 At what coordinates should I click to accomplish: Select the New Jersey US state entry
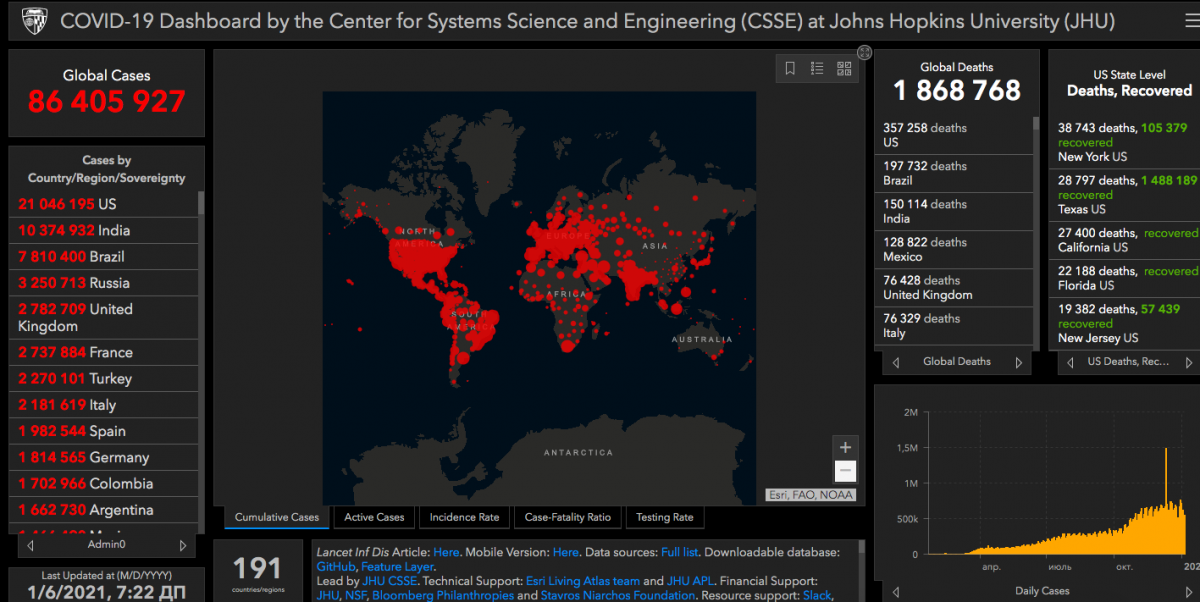coord(1126,323)
